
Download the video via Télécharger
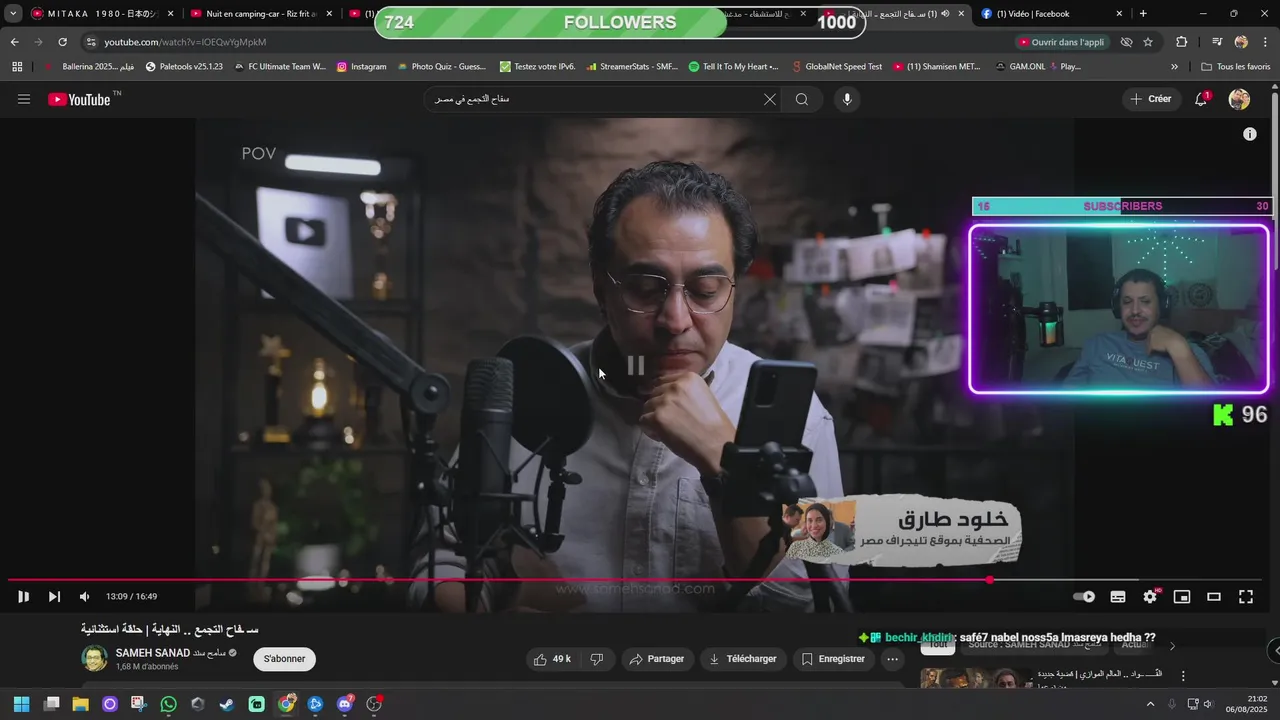coord(743,659)
